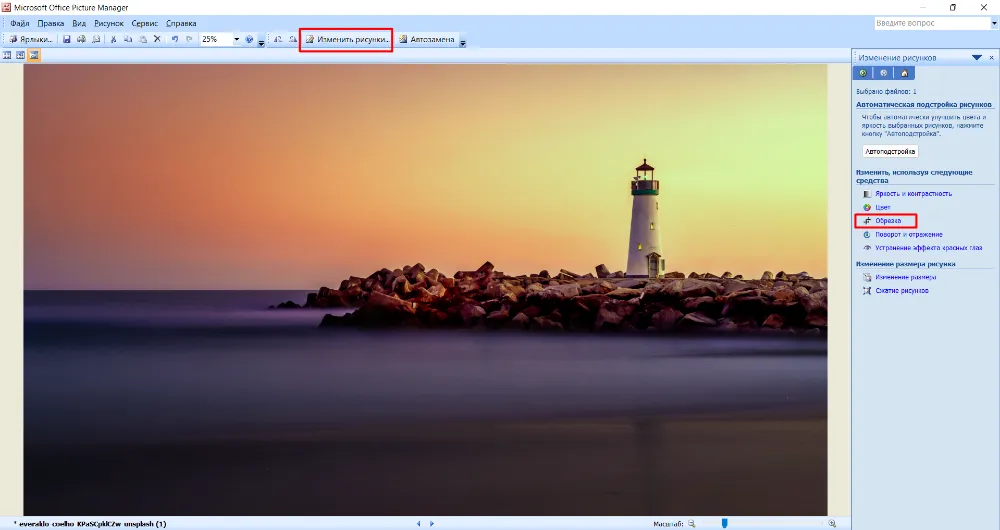Expand the toolbar options arrow after Автозамена
This screenshot has width=1000, height=530.
(x=463, y=42)
